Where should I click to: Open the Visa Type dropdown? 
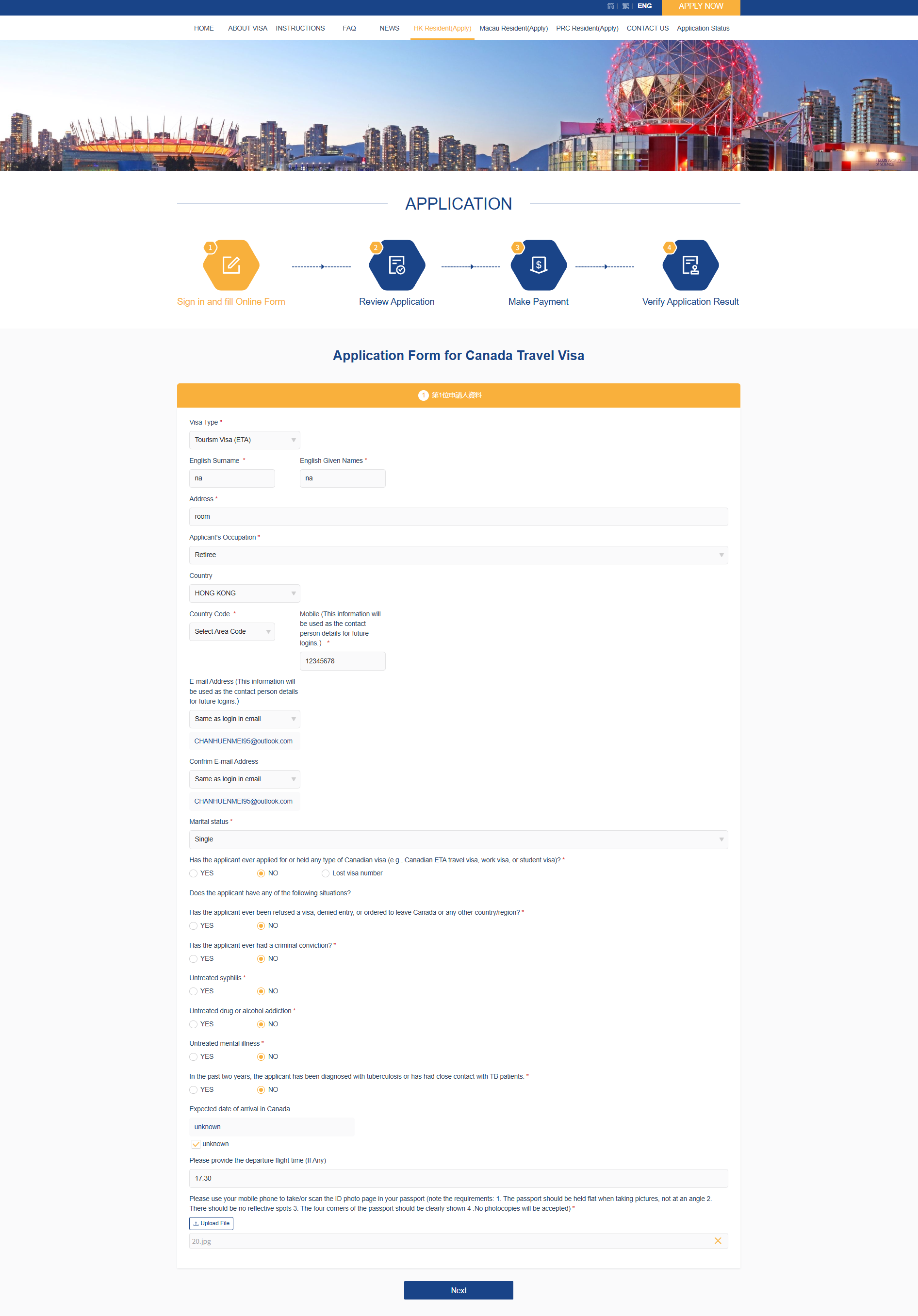pyautogui.click(x=244, y=440)
